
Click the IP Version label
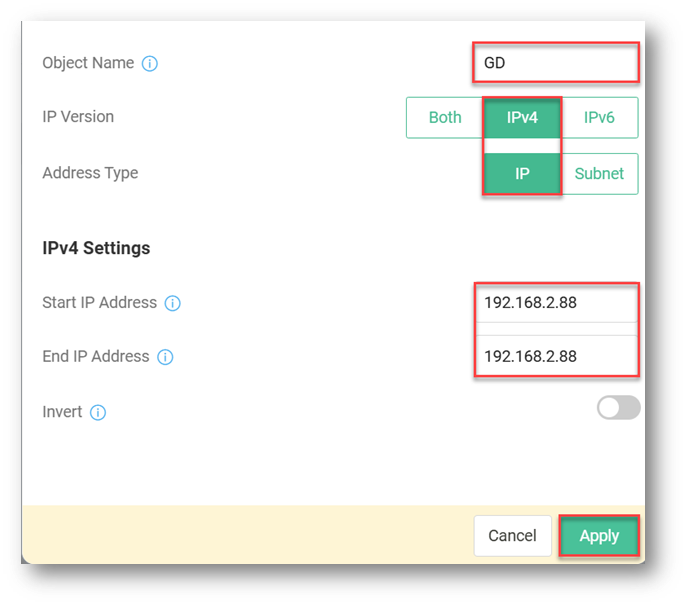(78, 117)
